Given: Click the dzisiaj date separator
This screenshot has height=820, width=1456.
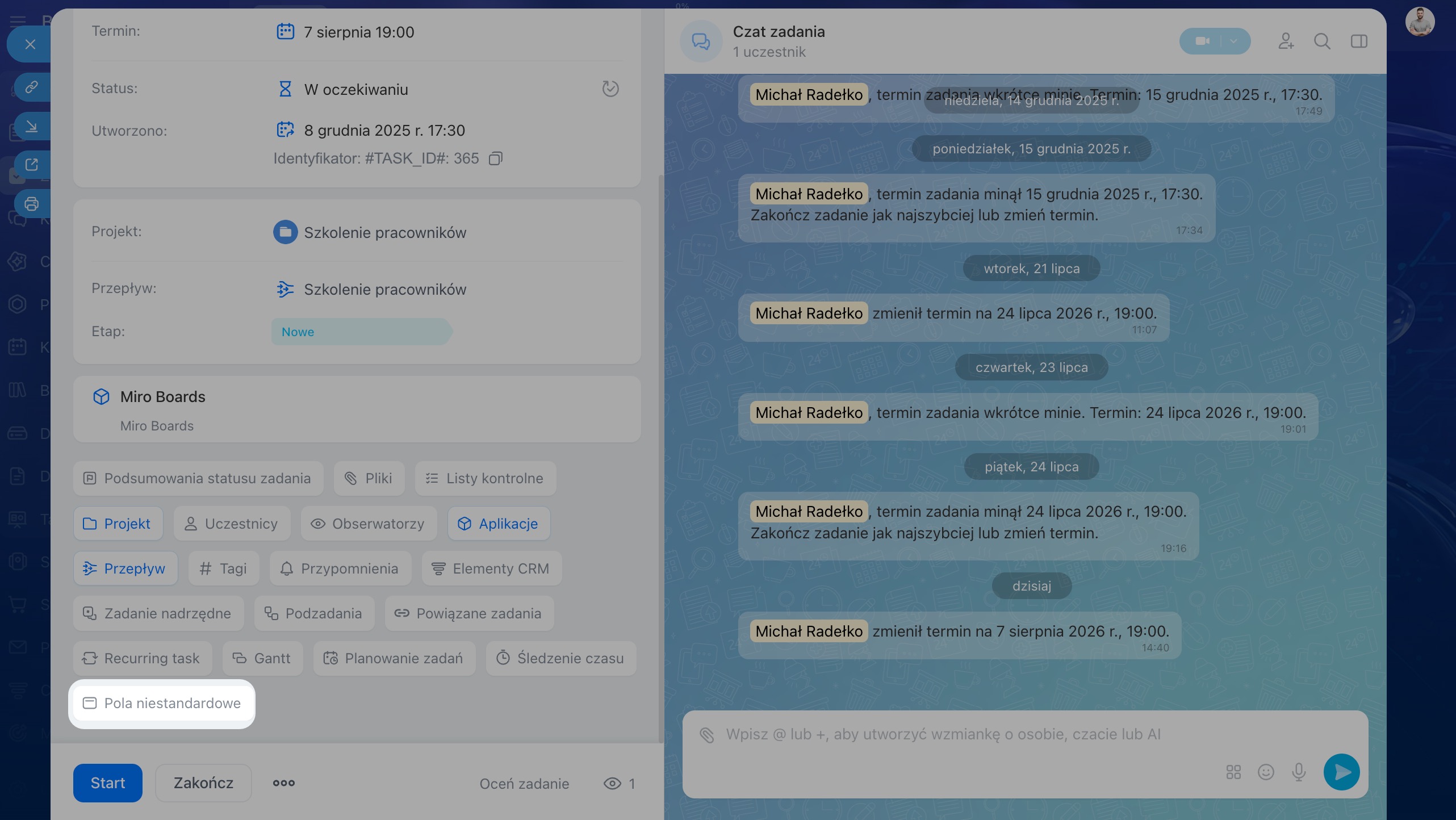Looking at the screenshot, I should pyautogui.click(x=1032, y=585).
